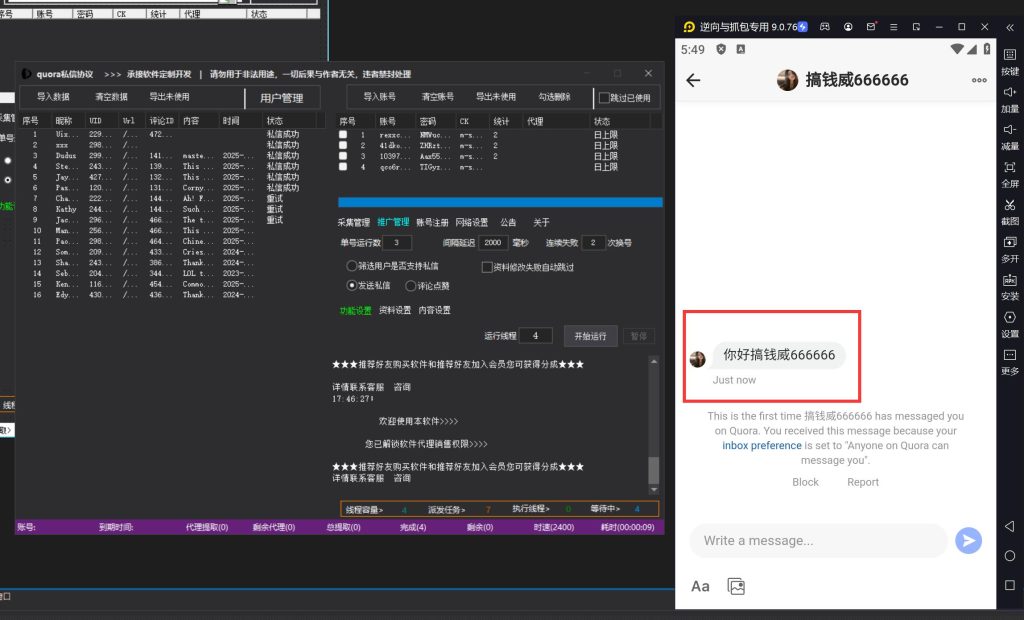Click the inbox preference link
The image size is (1024, 620).
(761, 446)
